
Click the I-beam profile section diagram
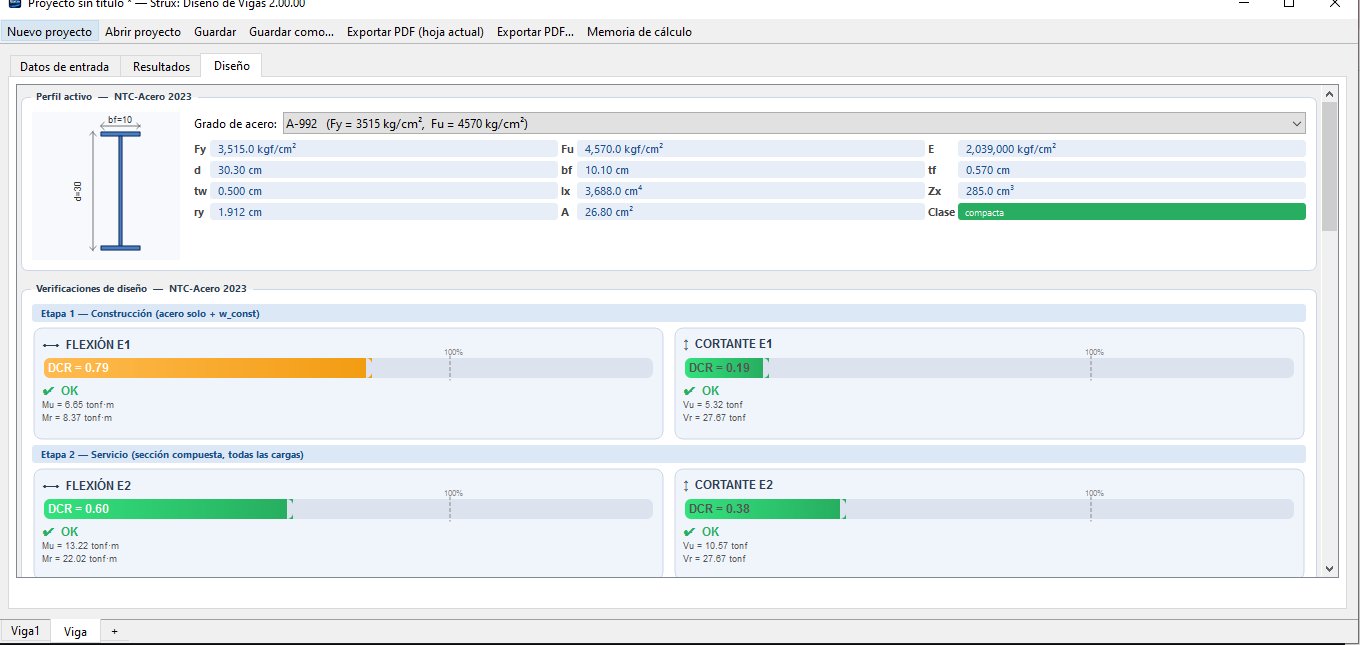tap(106, 185)
